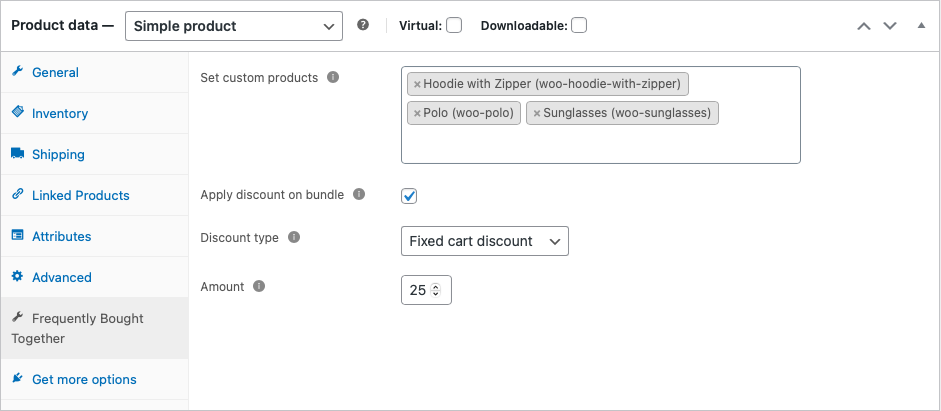The width and height of the screenshot is (941, 411).
Task: Click the Hoodie with Zipper product tag
Action: 548,85
